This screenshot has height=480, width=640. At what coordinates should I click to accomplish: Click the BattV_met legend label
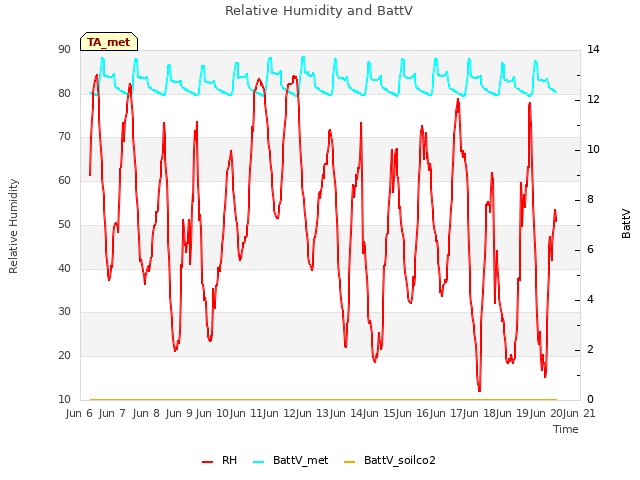pyautogui.click(x=300, y=460)
